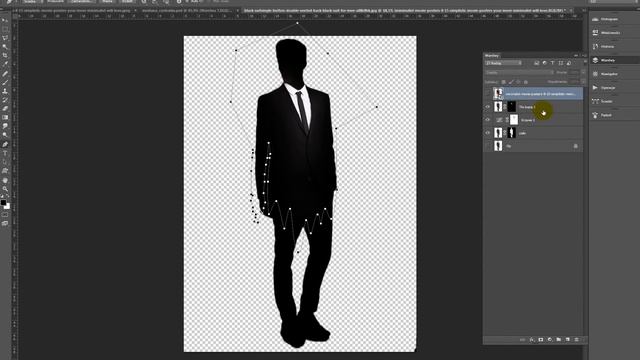640x360 pixels.
Task: Create a new group in Layers panel
Action: pos(559,340)
